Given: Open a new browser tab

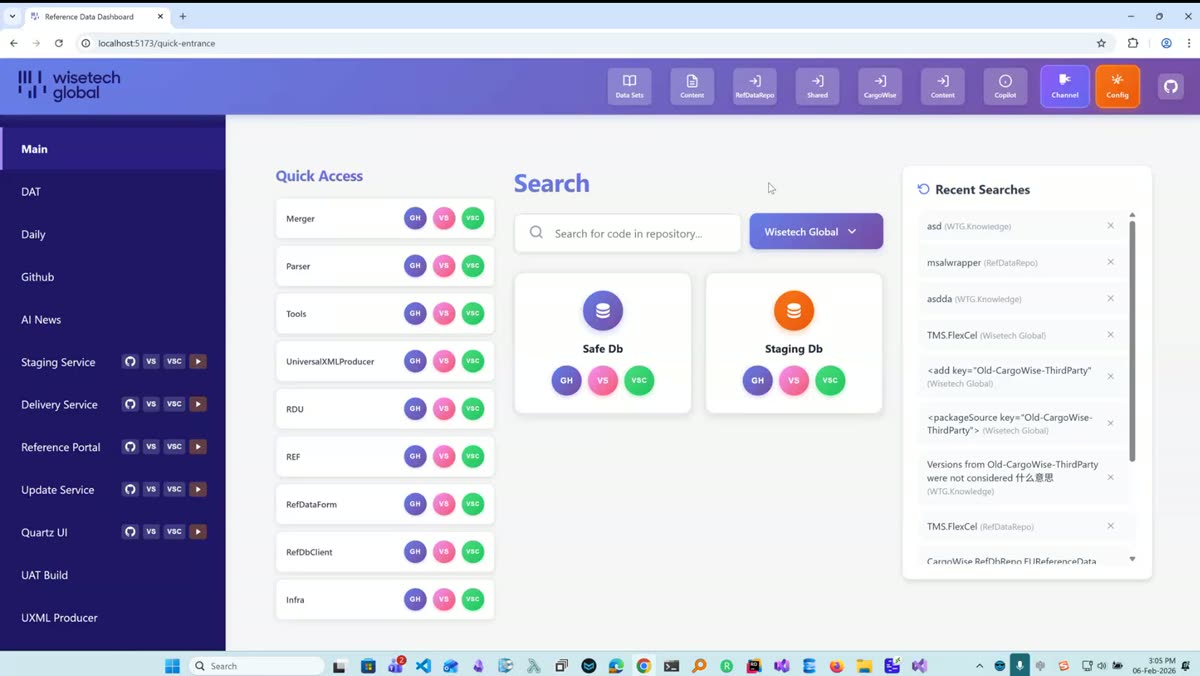Looking at the screenshot, I should pos(183,16).
